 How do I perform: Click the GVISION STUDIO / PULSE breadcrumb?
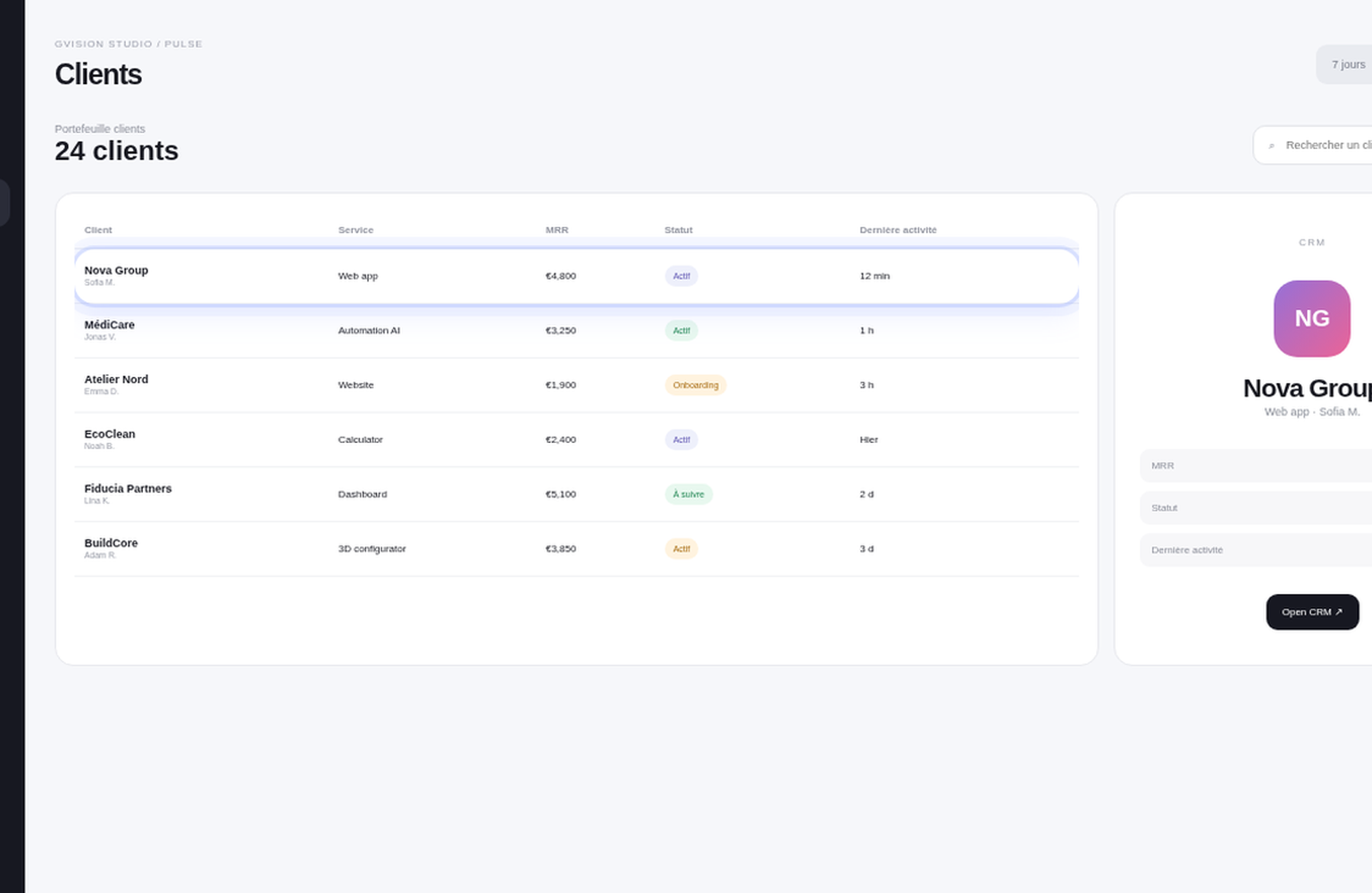[129, 44]
